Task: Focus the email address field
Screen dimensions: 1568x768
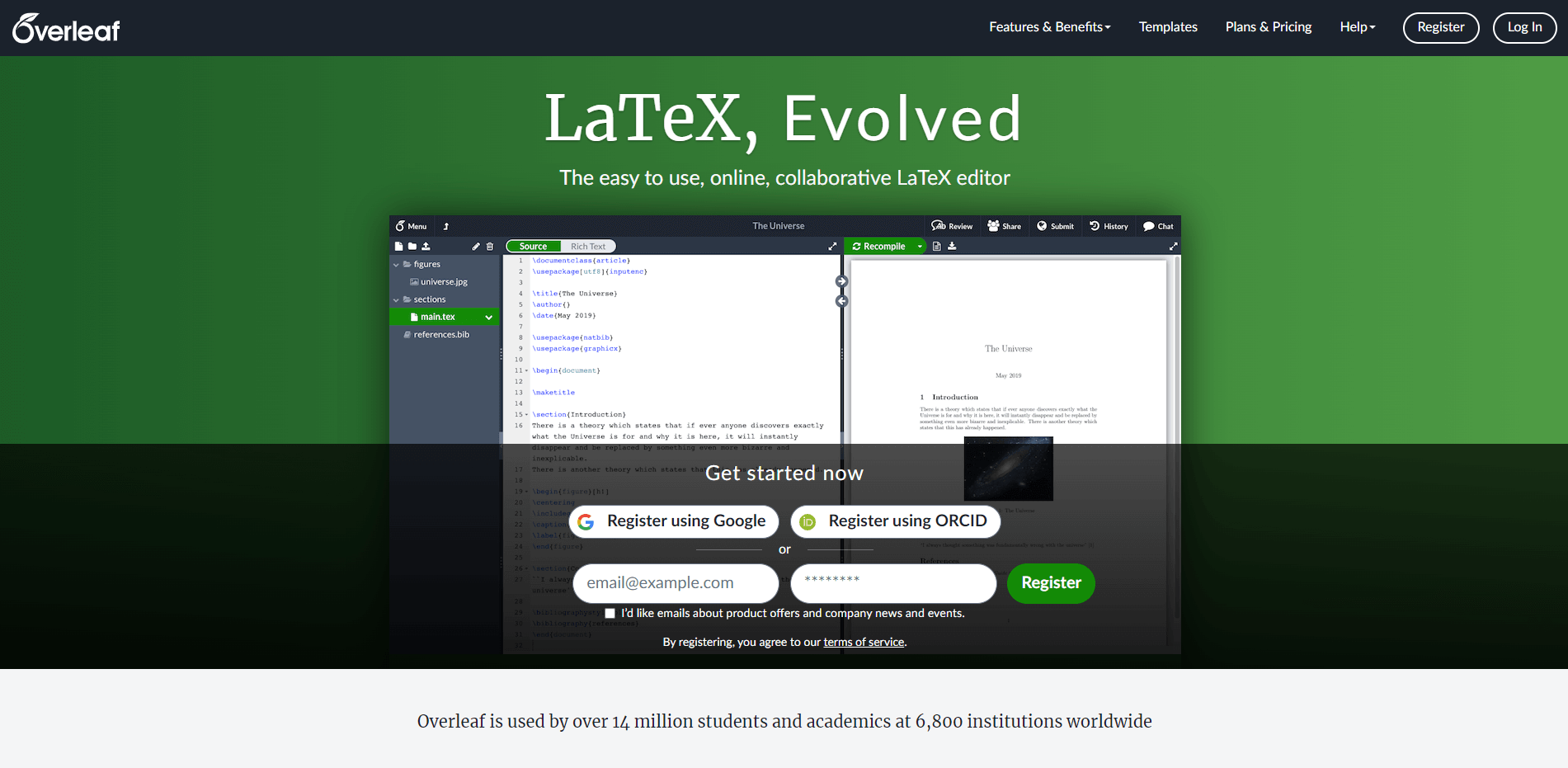Action: coord(676,583)
